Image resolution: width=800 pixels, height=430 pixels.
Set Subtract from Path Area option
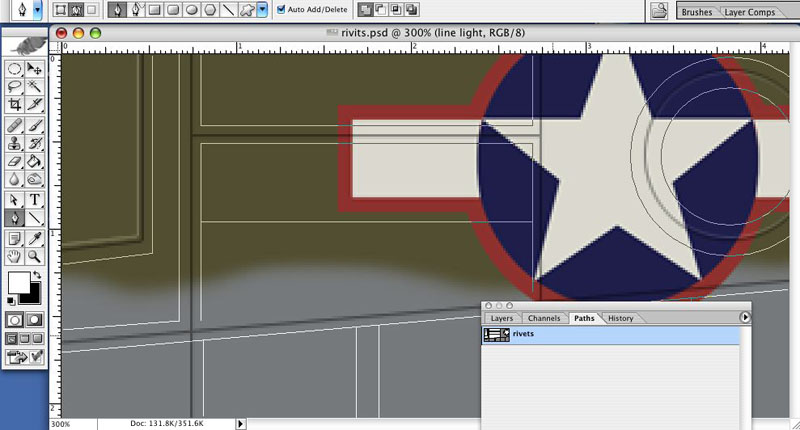381,9
